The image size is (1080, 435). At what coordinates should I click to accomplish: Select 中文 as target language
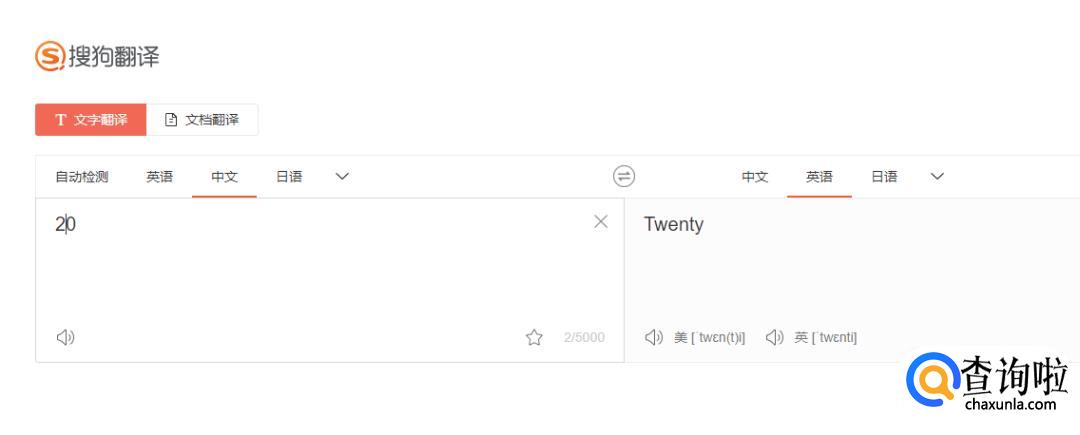pos(754,177)
